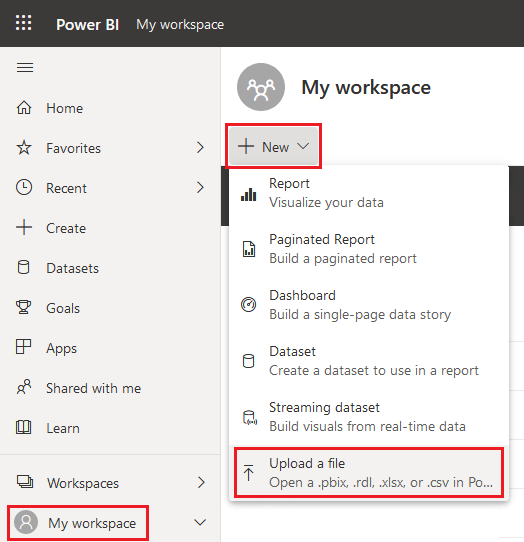
Task: Expand the Favorites flyout chevron
Action: point(200,148)
